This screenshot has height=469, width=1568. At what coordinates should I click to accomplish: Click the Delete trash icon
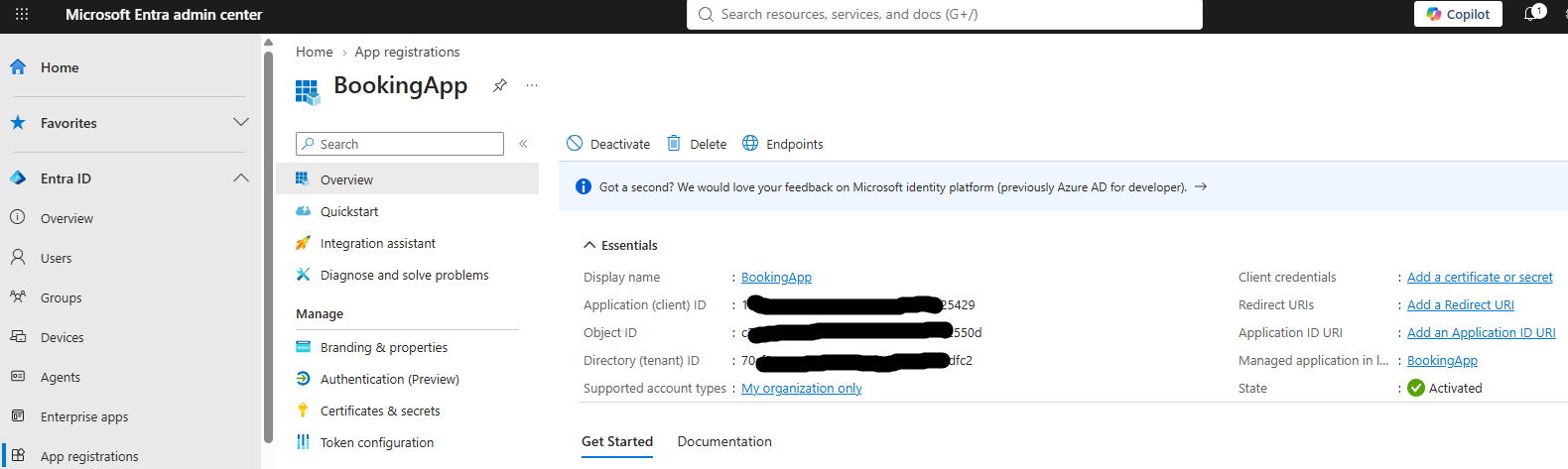tap(674, 143)
